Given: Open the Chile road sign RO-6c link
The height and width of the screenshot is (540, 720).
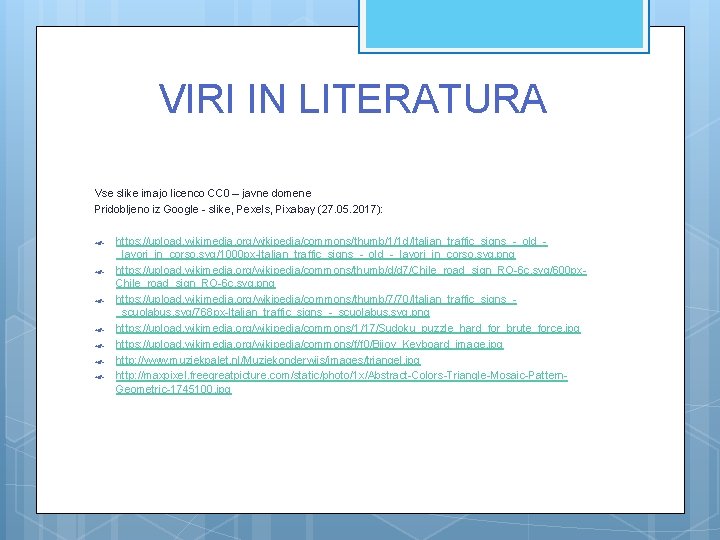Looking at the screenshot, I should click(x=351, y=276).
